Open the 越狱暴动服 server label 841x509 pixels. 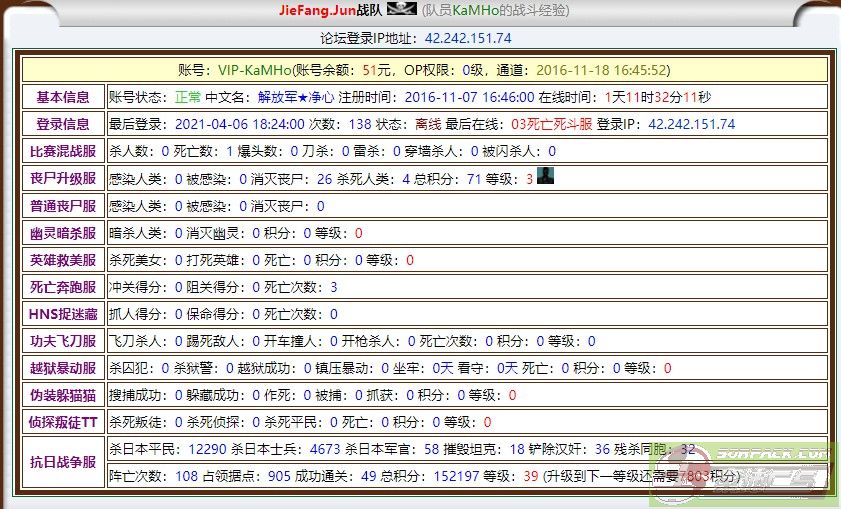[x=63, y=368]
